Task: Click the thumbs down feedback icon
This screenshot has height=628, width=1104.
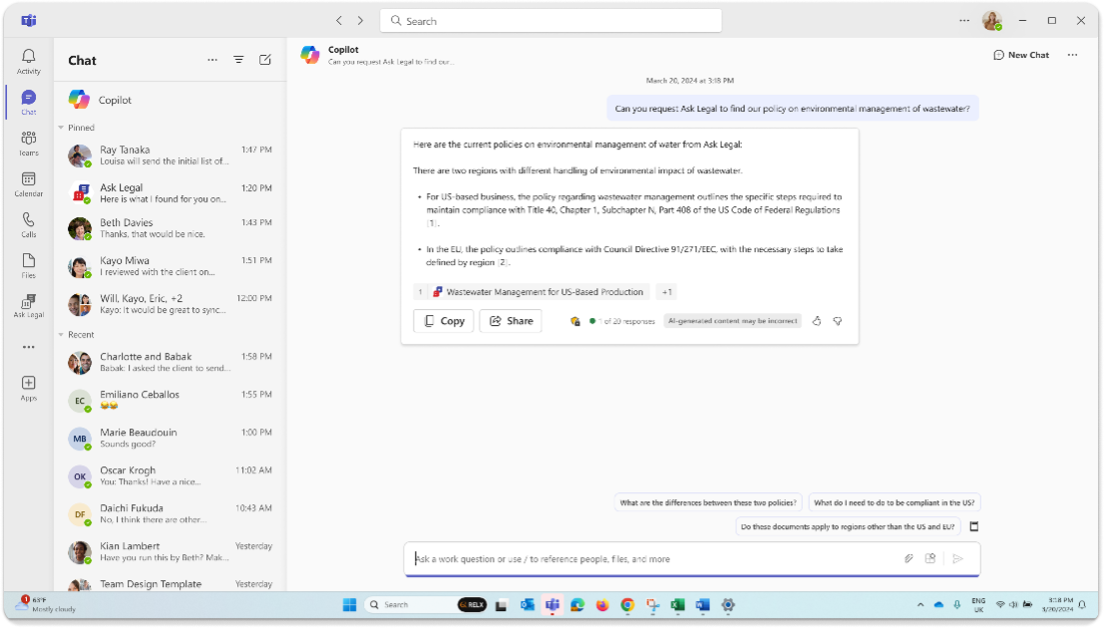Action: tap(837, 321)
